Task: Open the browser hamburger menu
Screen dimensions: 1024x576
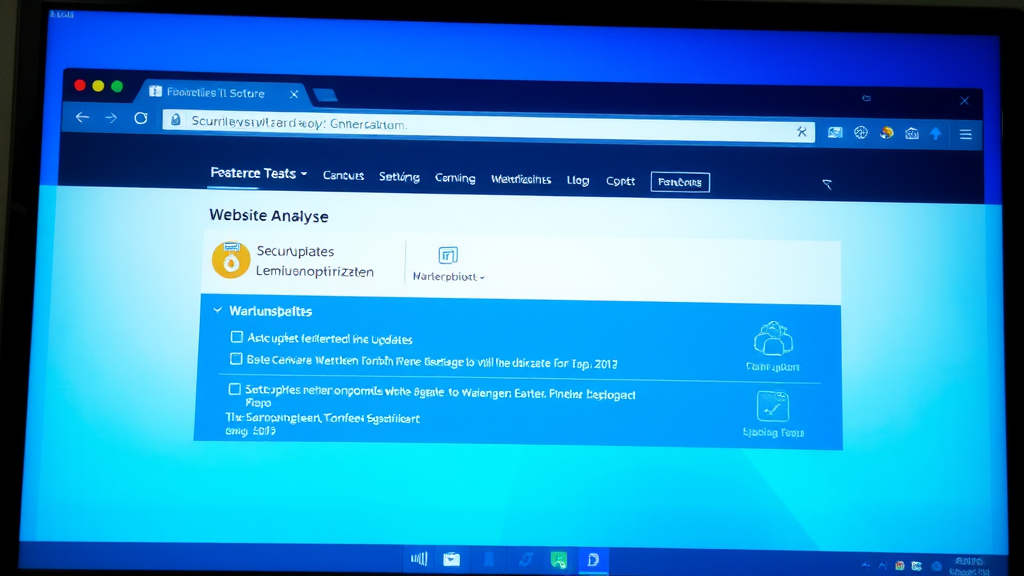Action: click(965, 133)
